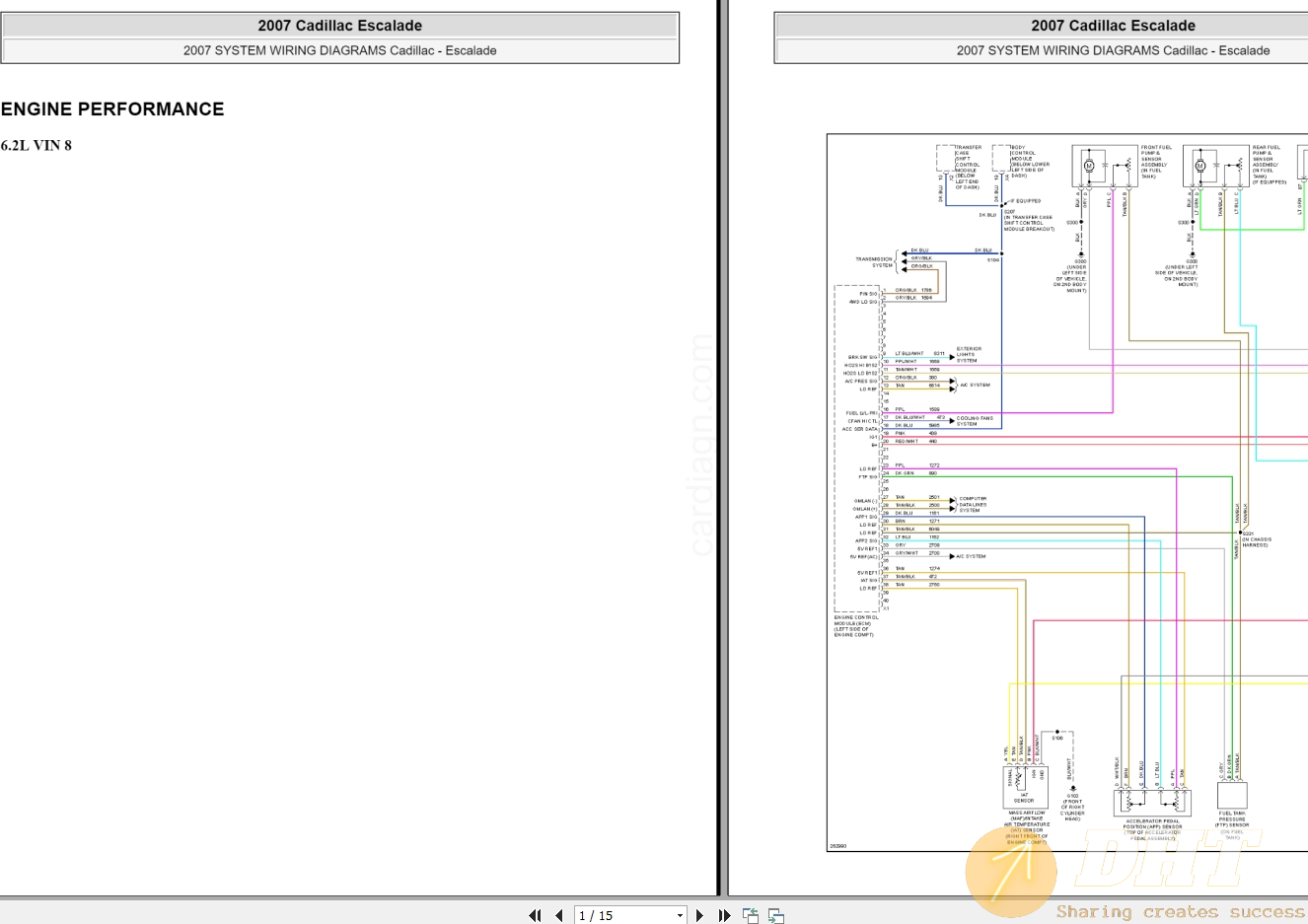
Task: Click the Front Fuel Pump label
Action: point(1156,162)
